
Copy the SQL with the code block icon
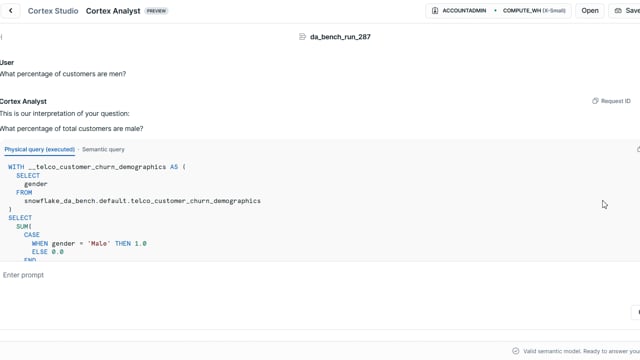point(638,149)
